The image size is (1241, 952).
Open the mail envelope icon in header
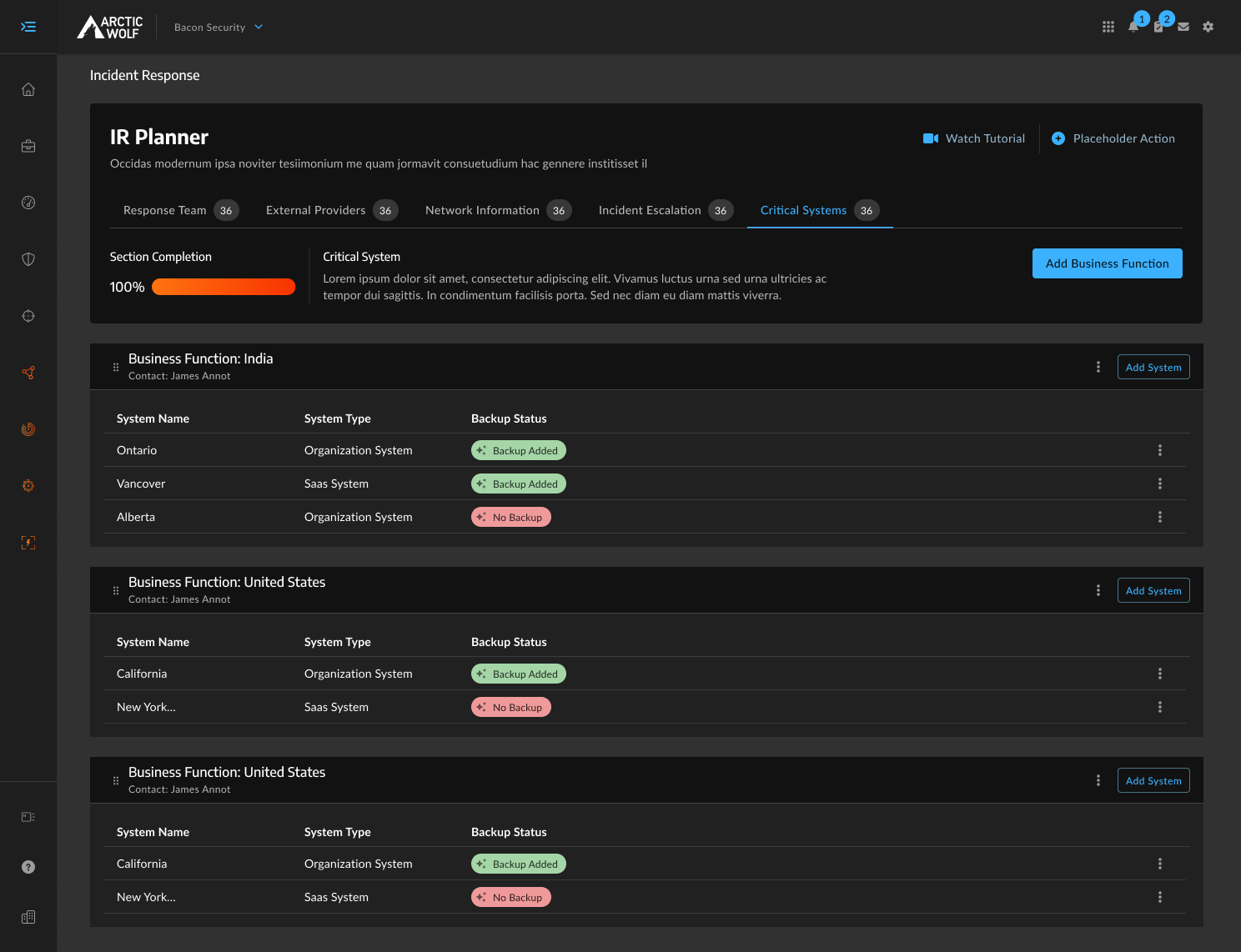[x=1183, y=27]
